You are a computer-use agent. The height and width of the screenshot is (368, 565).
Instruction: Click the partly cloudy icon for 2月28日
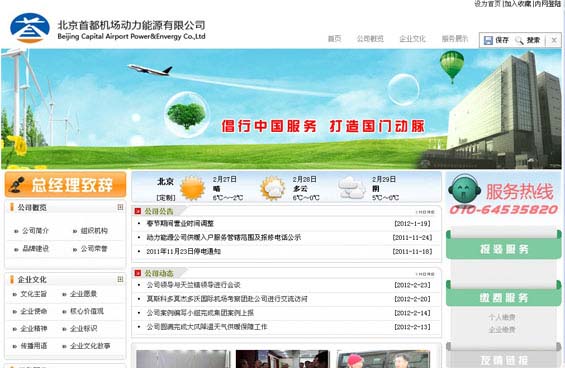[x=273, y=188]
